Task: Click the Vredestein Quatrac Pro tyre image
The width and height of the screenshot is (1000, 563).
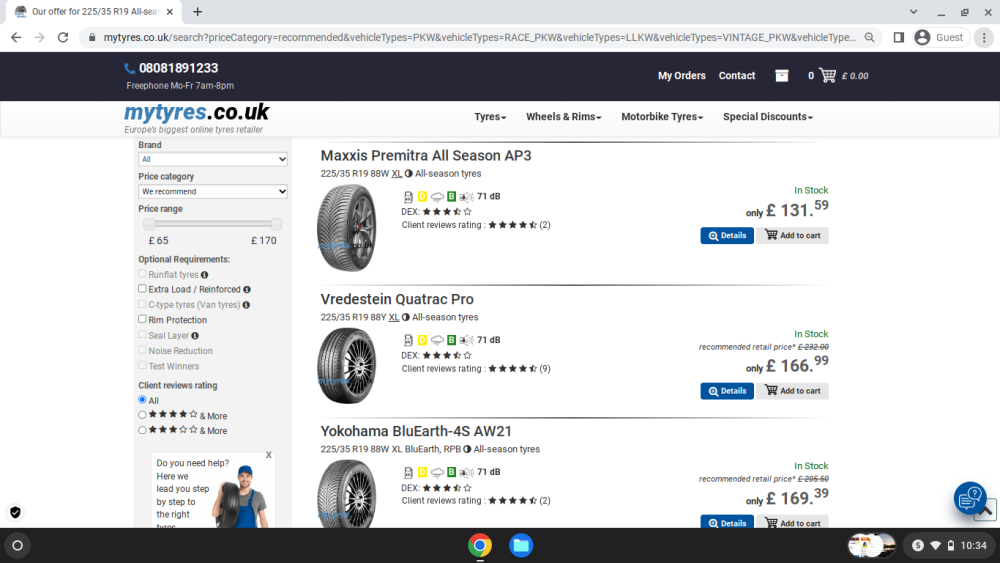Action: point(347,365)
